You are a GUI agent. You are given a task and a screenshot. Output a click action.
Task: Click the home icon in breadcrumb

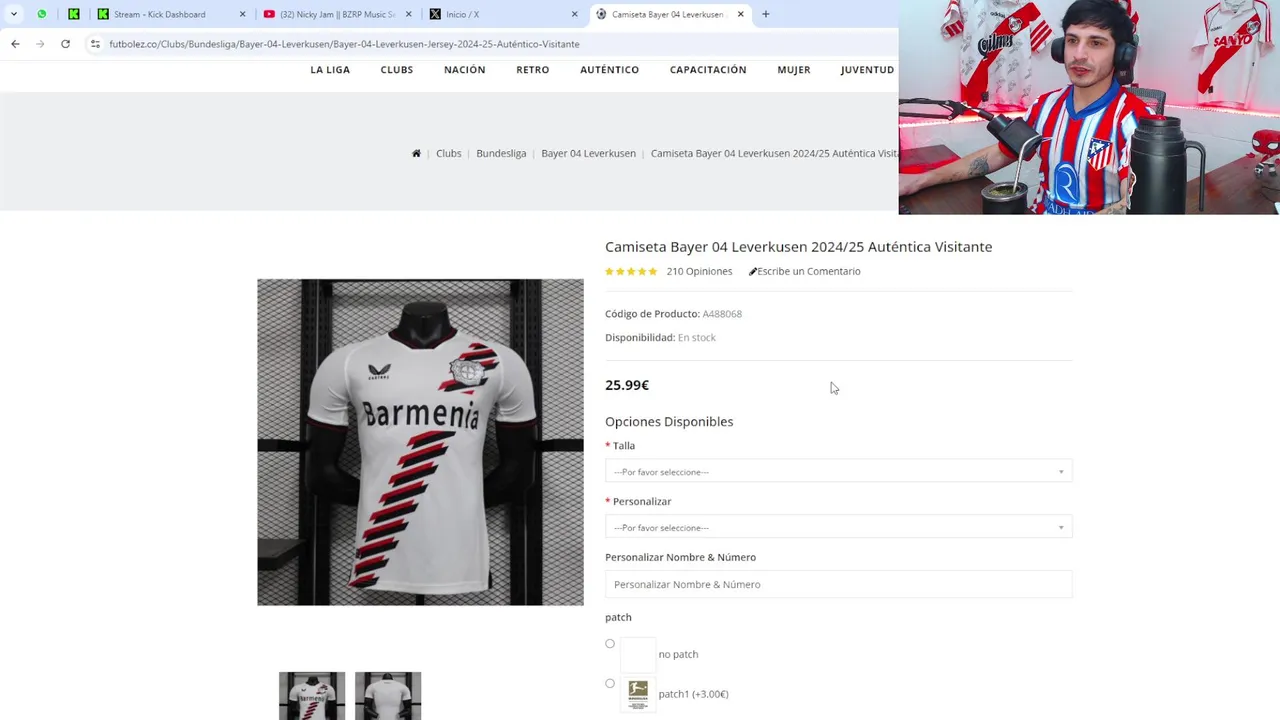(416, 153)
